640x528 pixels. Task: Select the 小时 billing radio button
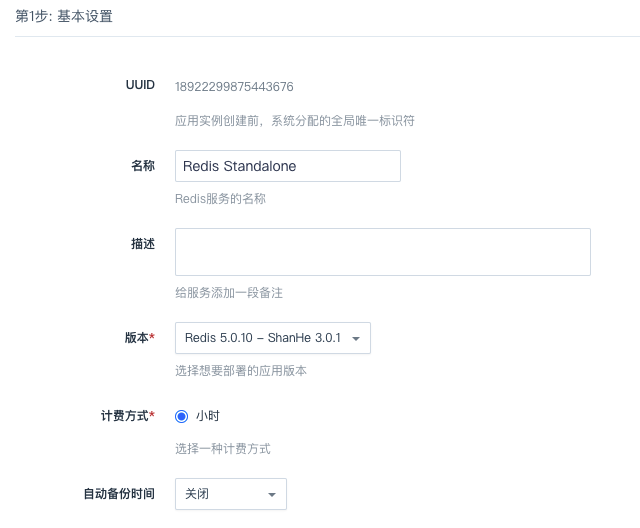[181, 416]
